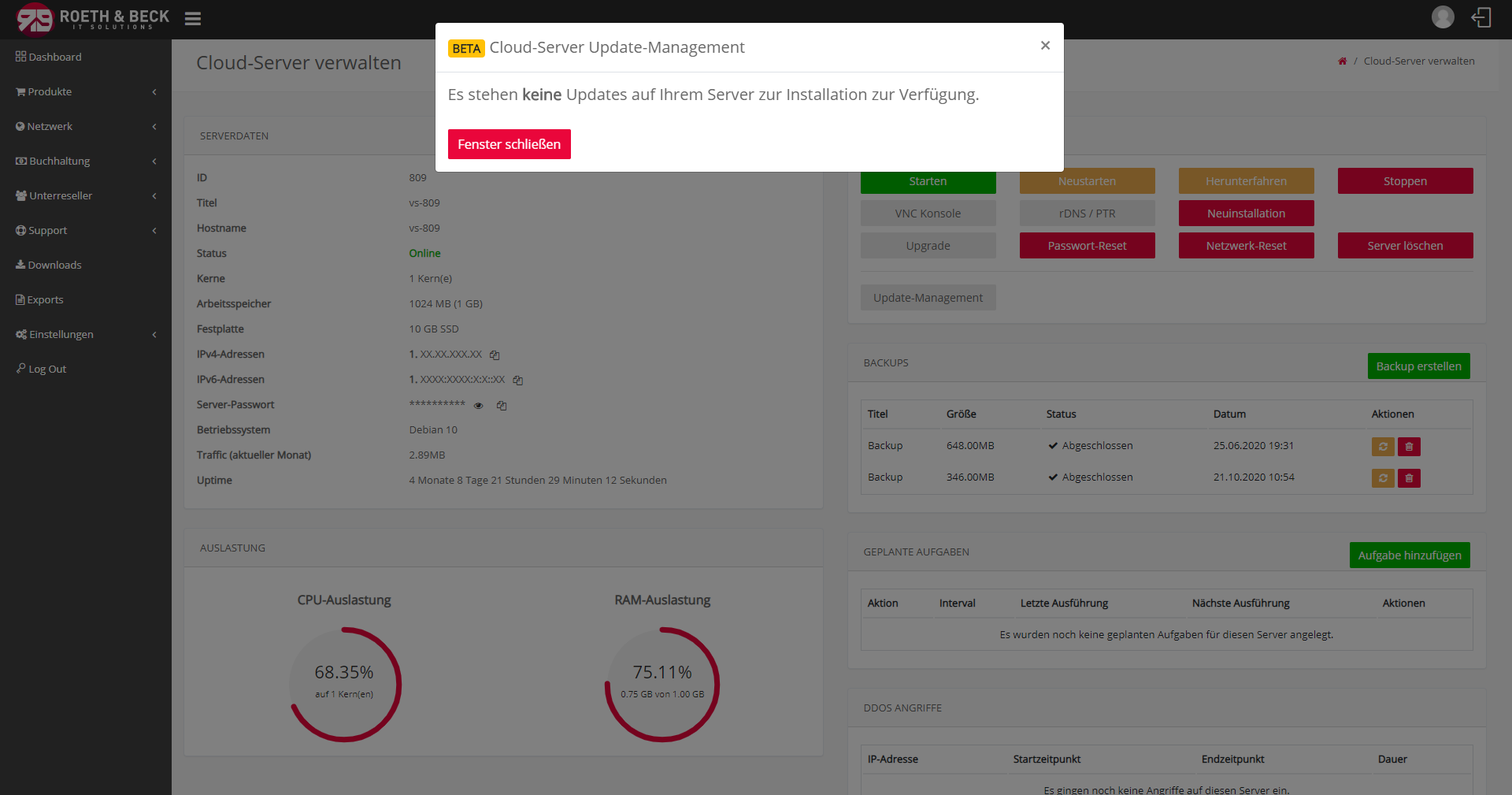Copy the IPv6 address via copy icon

tap(518, 381)
